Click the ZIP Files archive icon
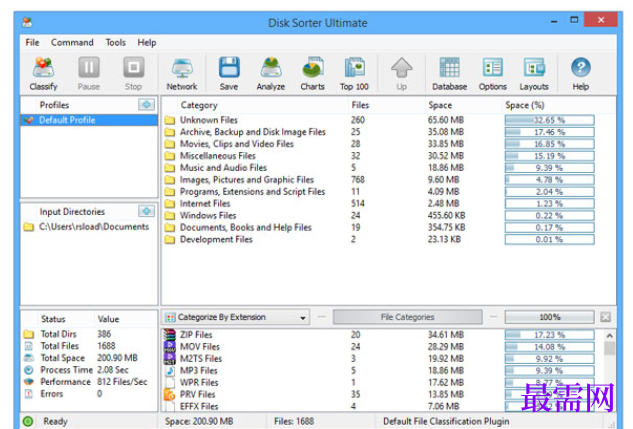This screenshot has width=633, height=429. pyautogui.click(x=170, y=335)
